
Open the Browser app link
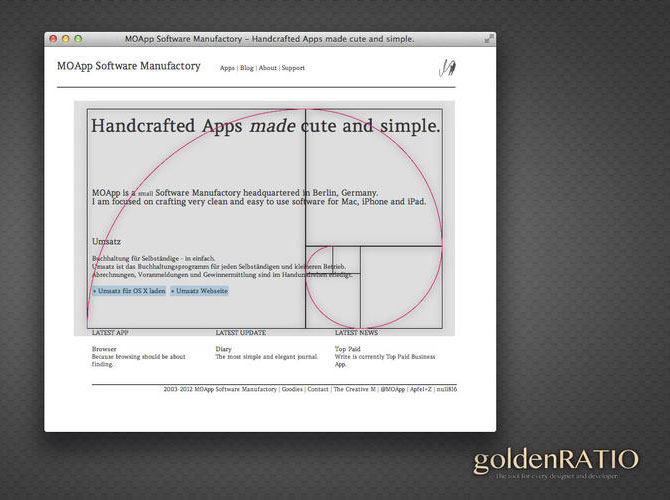104,349
